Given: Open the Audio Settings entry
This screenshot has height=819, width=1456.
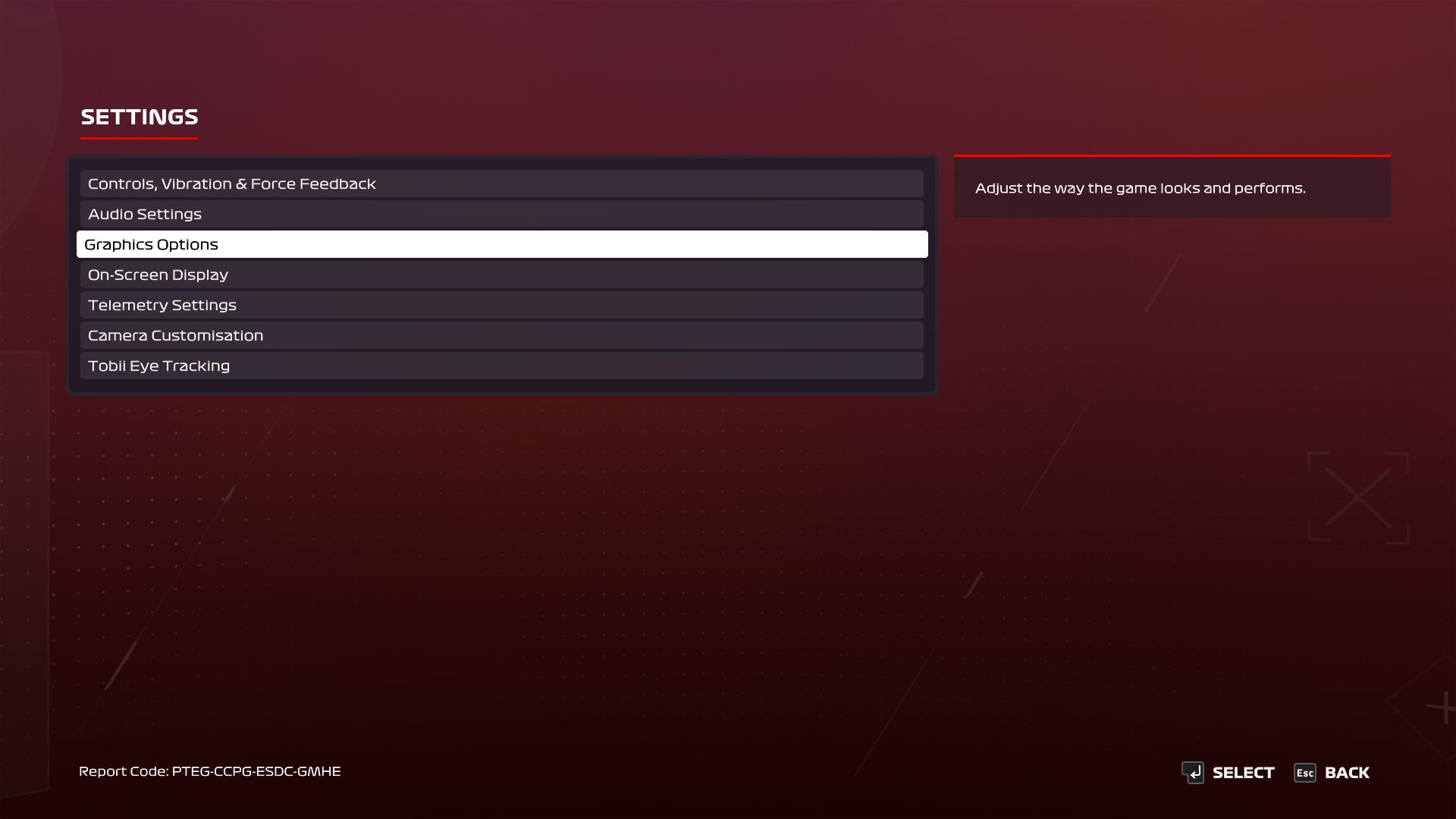Looking at the screenshot, I should (502, 214).
